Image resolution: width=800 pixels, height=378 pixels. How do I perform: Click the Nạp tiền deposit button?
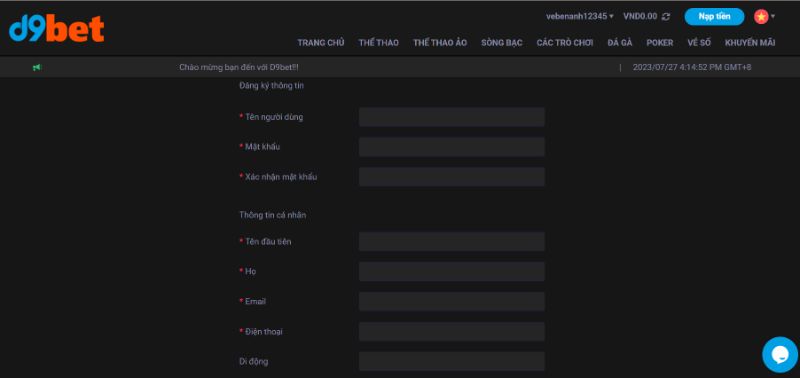tap(714, 16)
